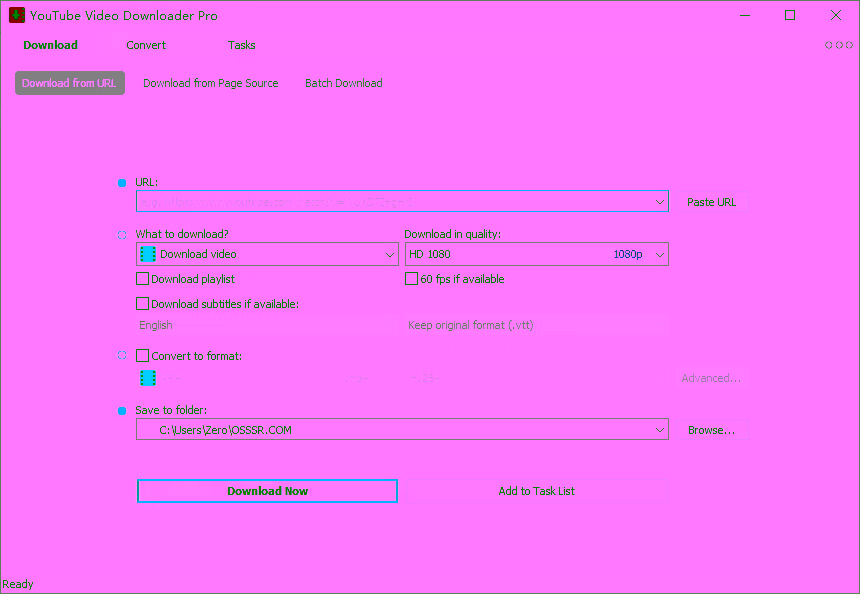Expand the URL history dropdown arrow
Image resolution: width=860 pixels, height=594 pixels.
coord(660,202)
